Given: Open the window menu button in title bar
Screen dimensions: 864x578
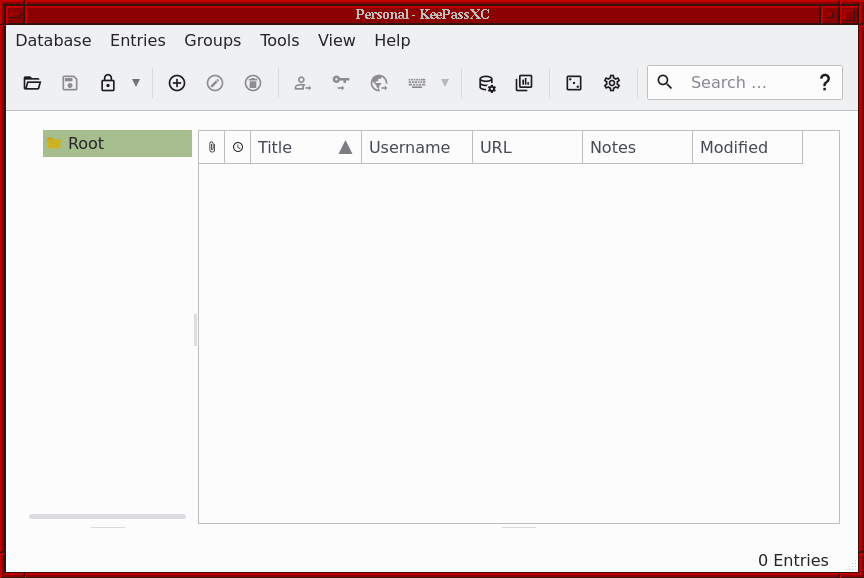Looking at the screenshot, I should point(15,14).
